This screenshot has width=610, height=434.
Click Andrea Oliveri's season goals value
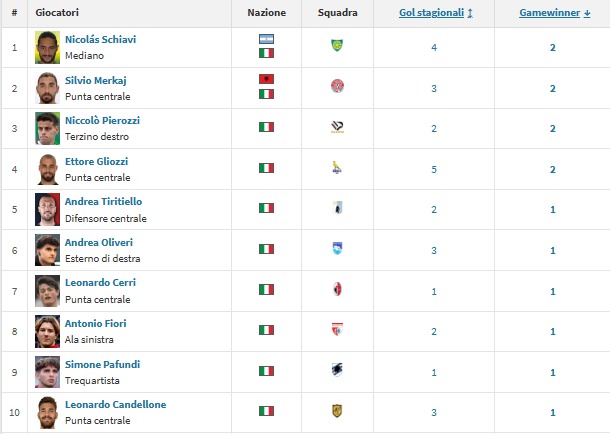point(434,249)
